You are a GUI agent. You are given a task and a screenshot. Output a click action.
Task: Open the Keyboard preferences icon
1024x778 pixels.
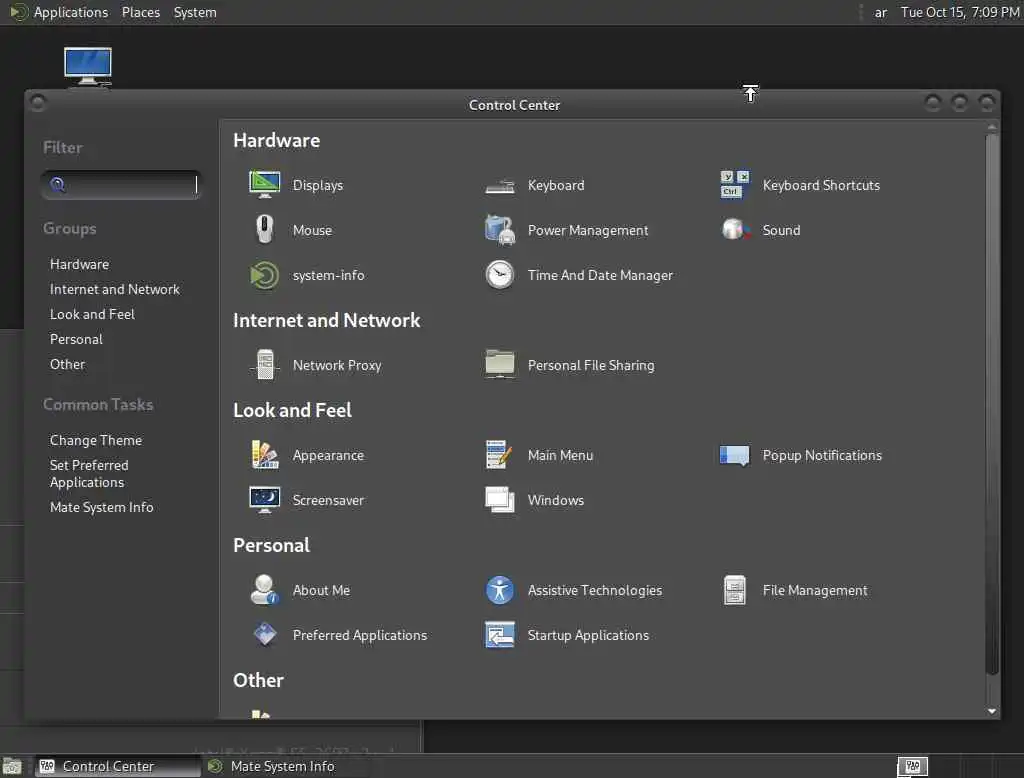pyautogui.click(x=500, y=186)
